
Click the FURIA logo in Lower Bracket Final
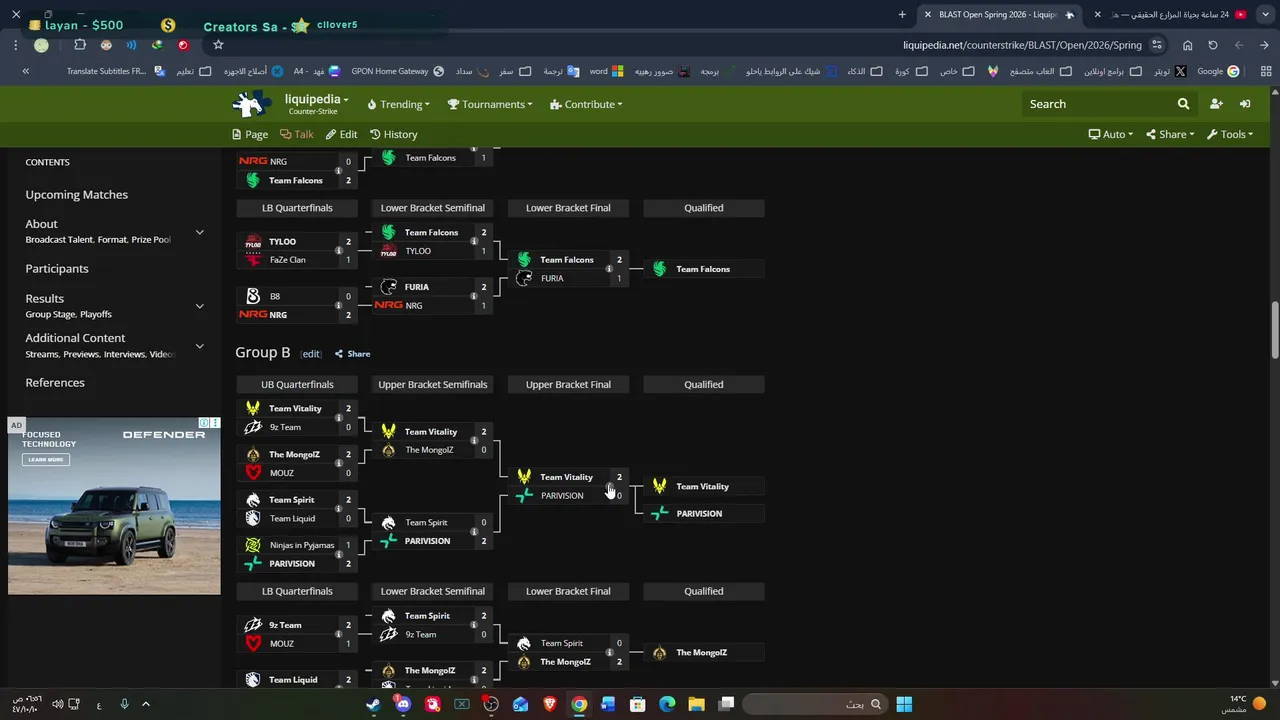[524, 278]
